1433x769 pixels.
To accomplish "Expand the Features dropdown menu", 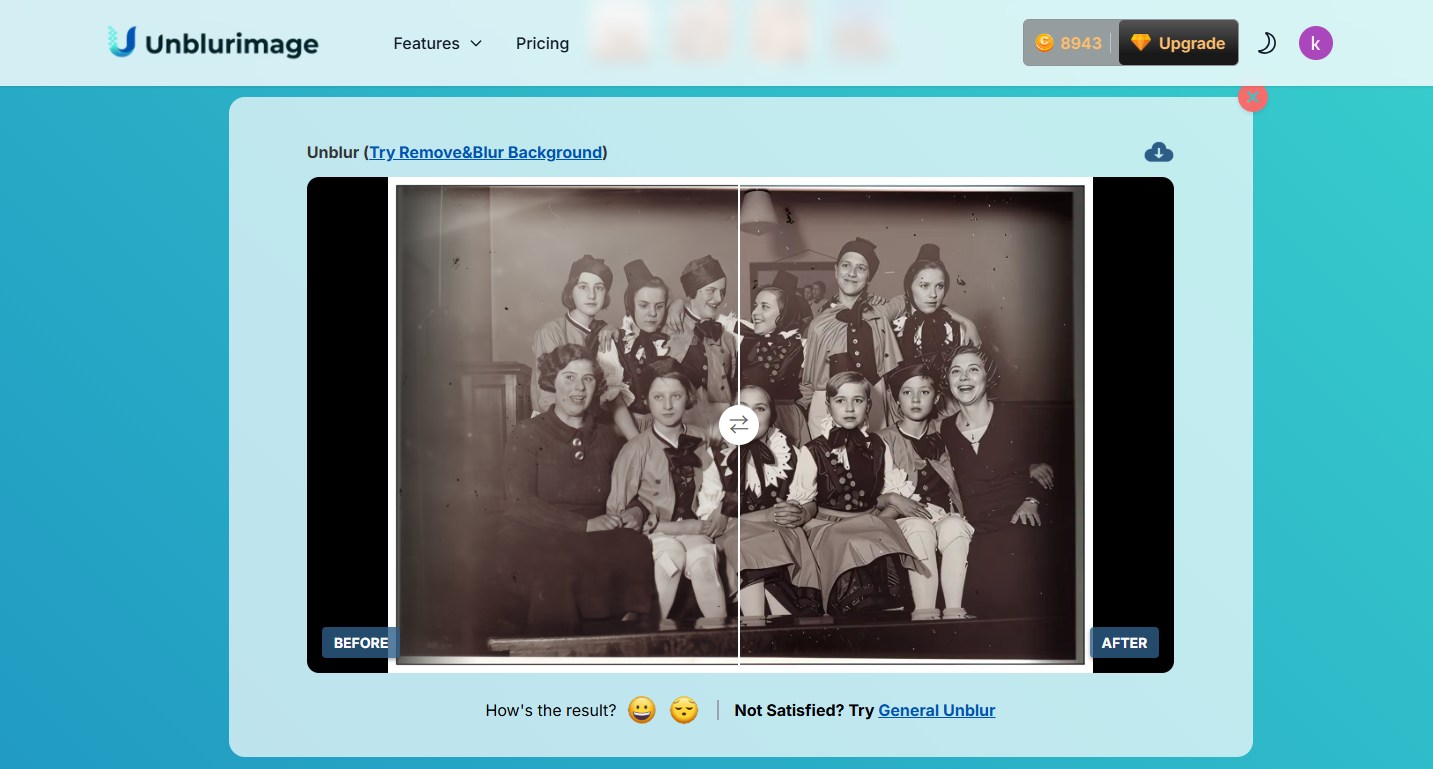I will click(437, 43).
